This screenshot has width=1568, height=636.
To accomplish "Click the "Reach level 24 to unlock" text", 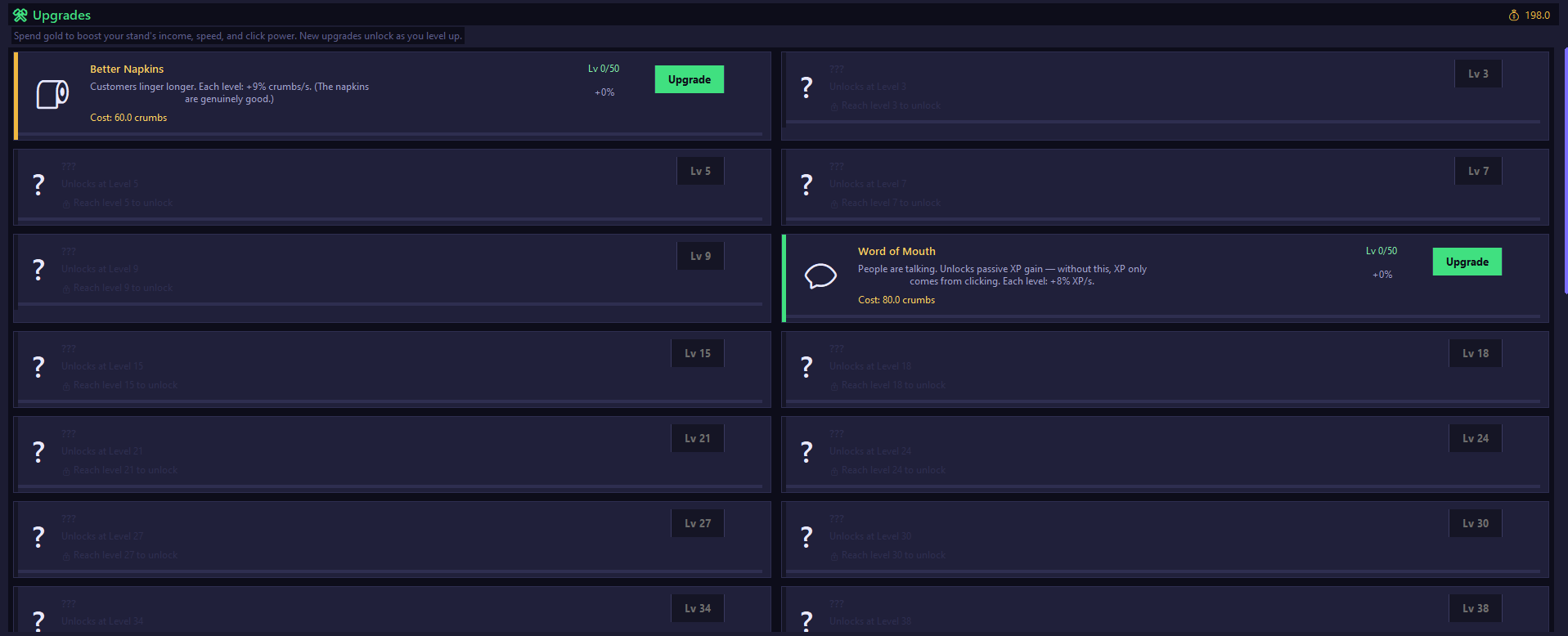I will [893, 470].
